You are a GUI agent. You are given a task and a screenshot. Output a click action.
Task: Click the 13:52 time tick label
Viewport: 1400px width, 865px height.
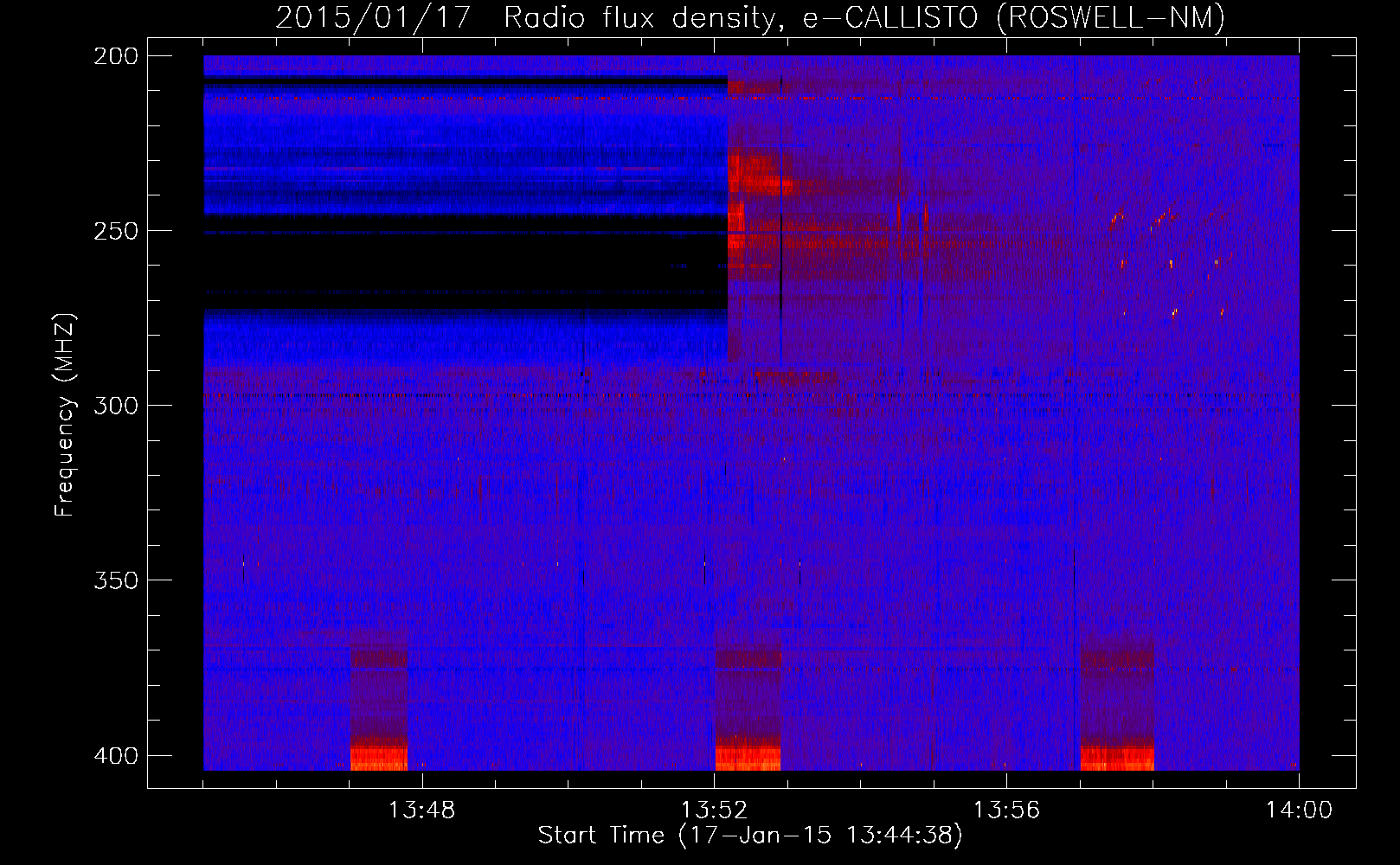pyautogui.click(x=714, y=811)
